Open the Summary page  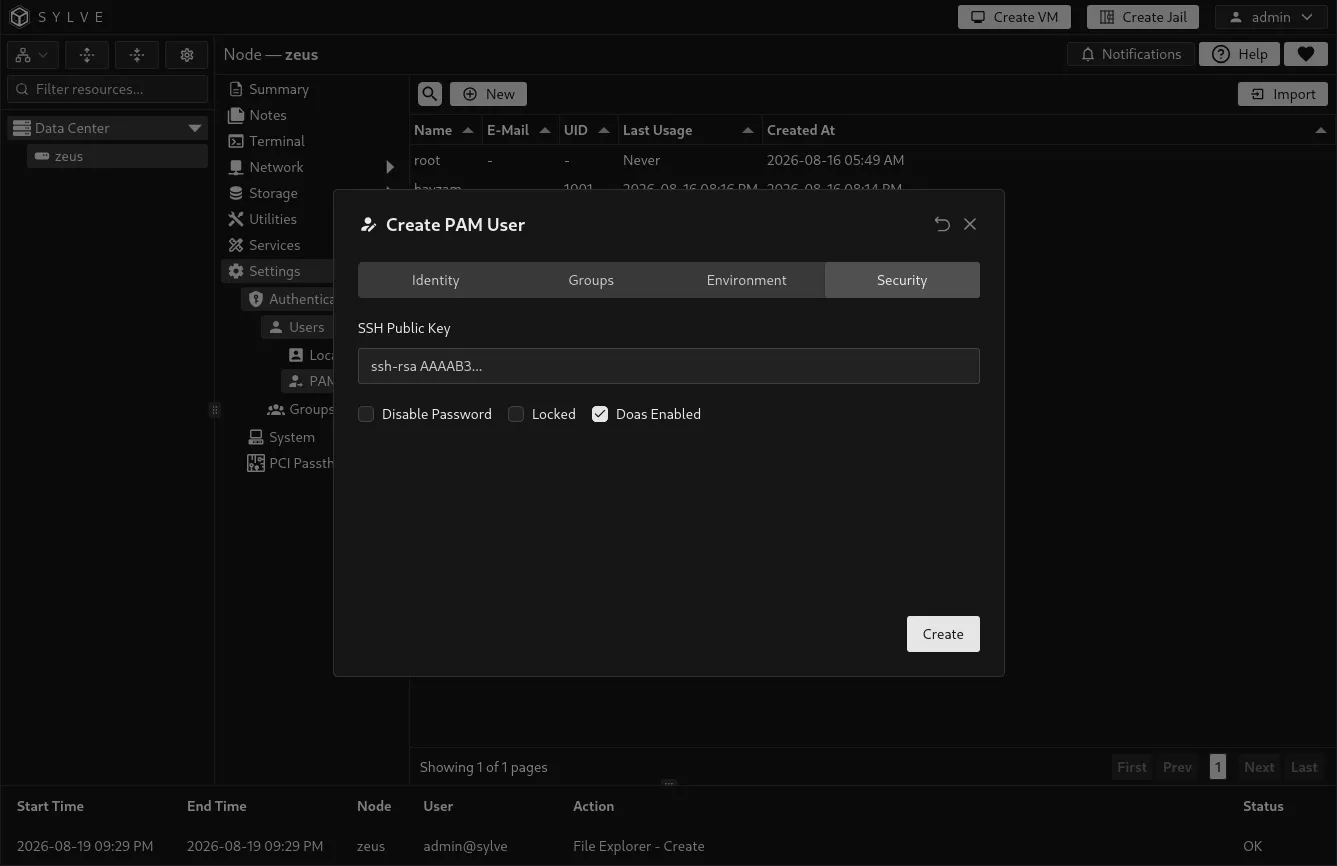tap(278, 89)
